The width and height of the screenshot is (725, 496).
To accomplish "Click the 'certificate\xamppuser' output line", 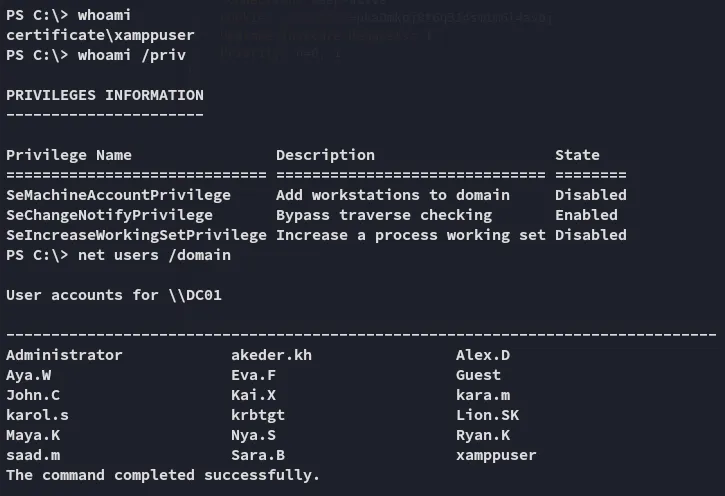I will pyautogui.click(x=100, y=35).
